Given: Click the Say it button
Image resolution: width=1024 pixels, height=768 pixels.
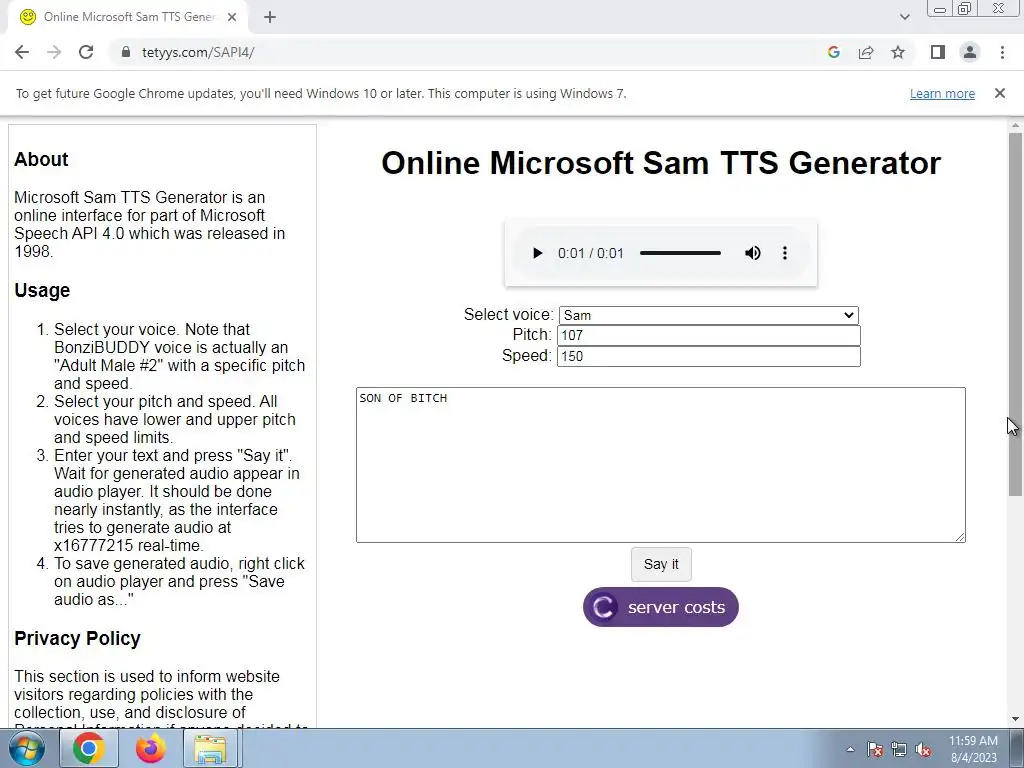Looking at the screenshot, I should pyautogui.click(x=661, y=564).
